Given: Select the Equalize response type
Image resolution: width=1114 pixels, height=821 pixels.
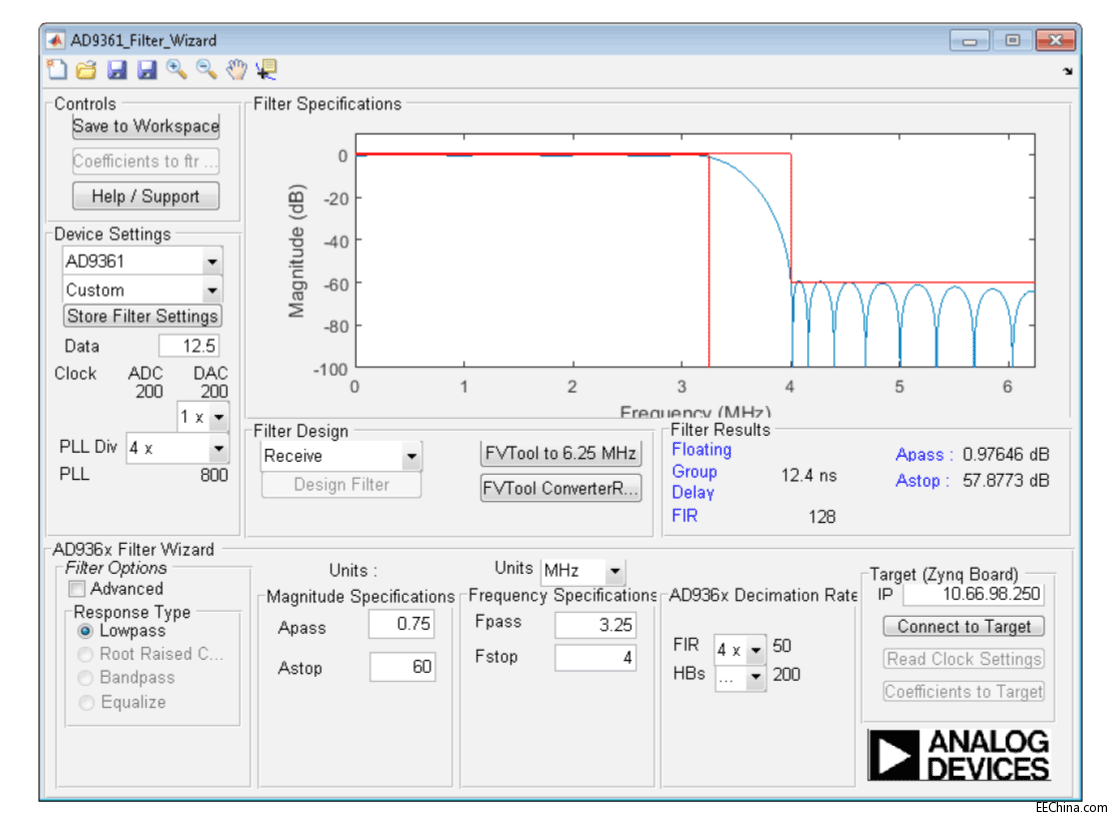Looking at the screenshot, I should point(85,702).
